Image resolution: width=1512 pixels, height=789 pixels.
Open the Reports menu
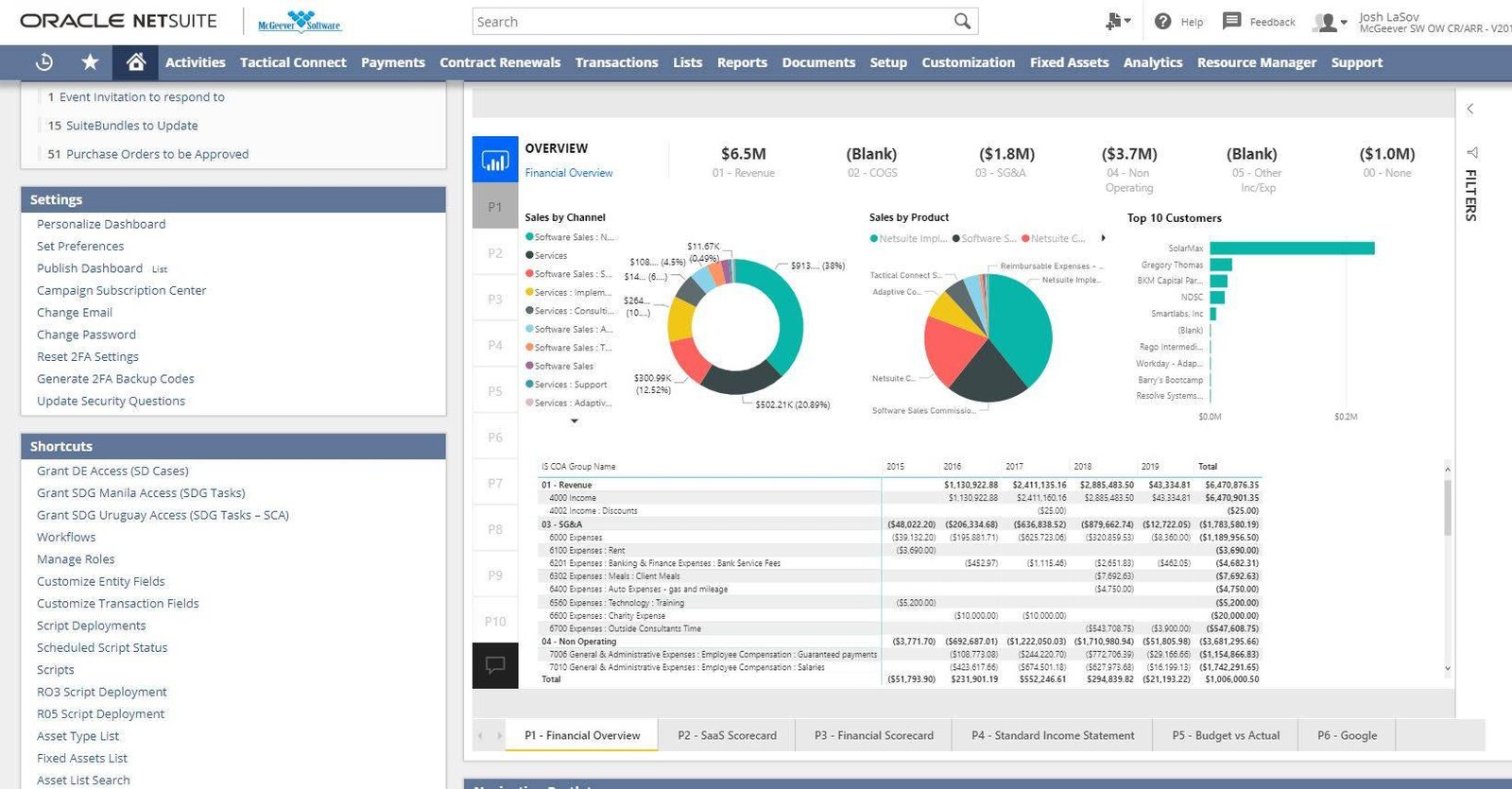pos(742,62)
